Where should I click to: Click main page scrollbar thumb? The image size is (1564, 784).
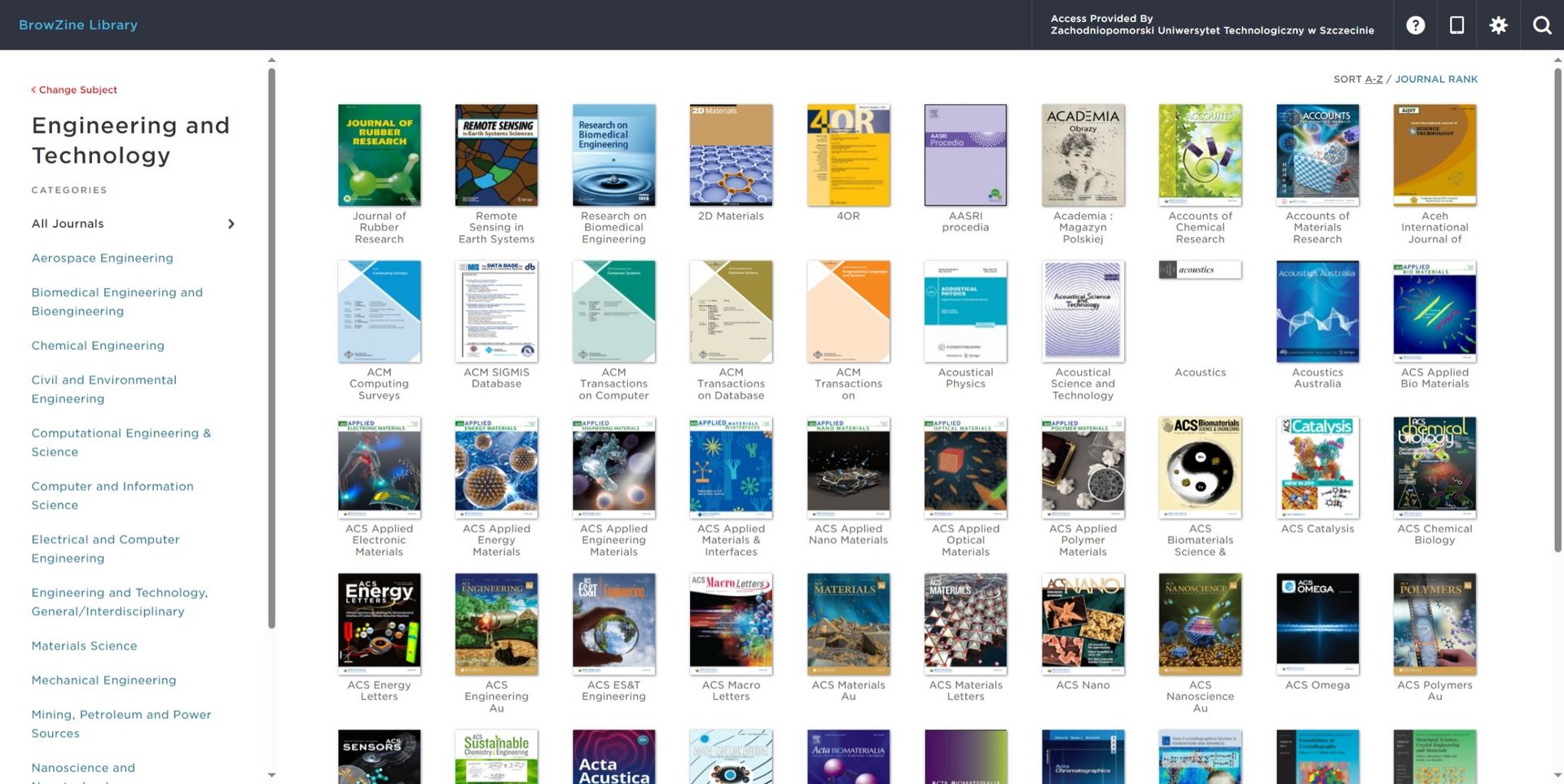point(1558,309)
